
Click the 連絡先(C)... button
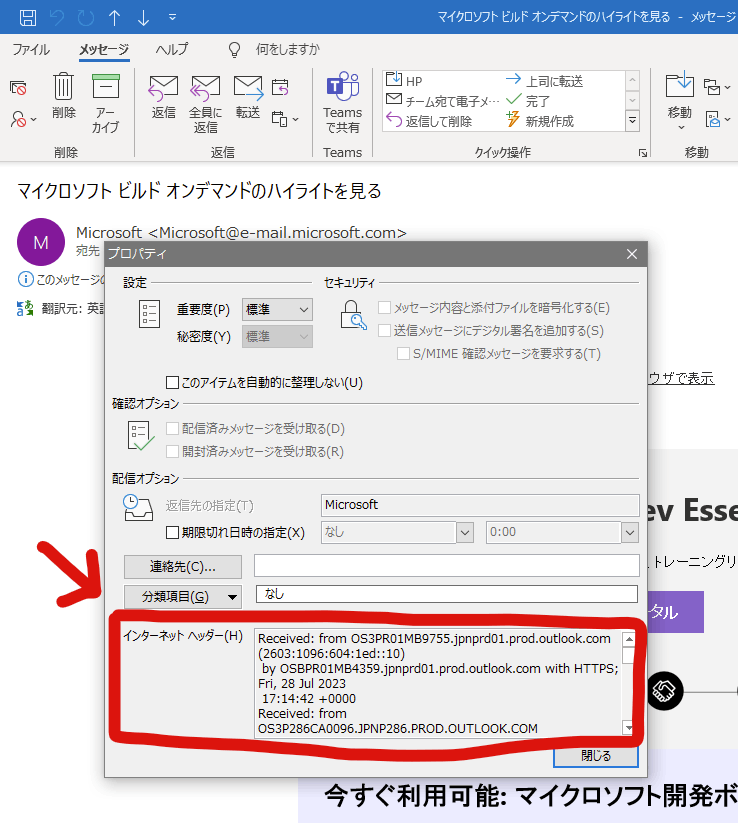(x=183, y=567)
